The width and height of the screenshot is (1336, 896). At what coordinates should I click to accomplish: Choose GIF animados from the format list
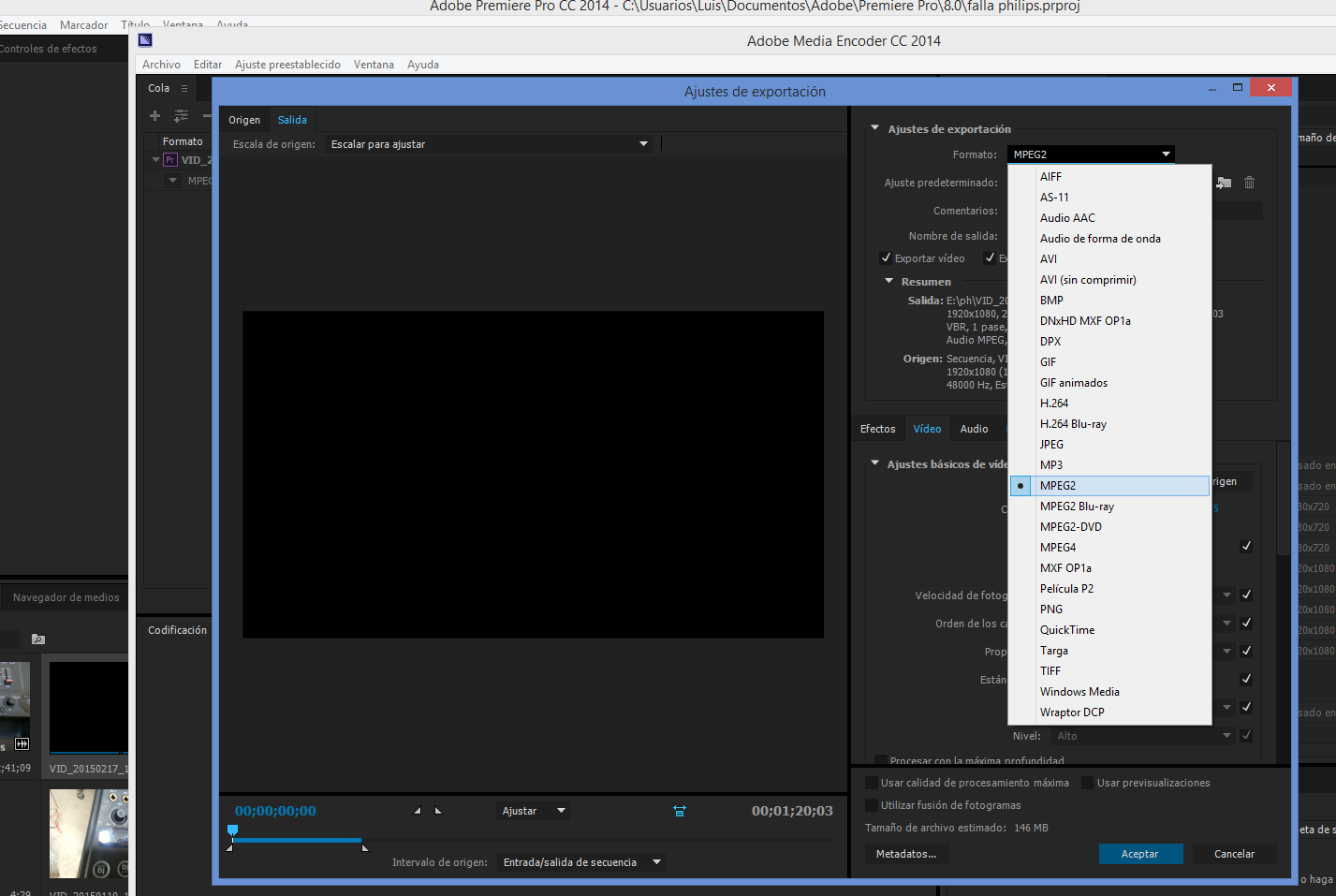[1109, 383]
